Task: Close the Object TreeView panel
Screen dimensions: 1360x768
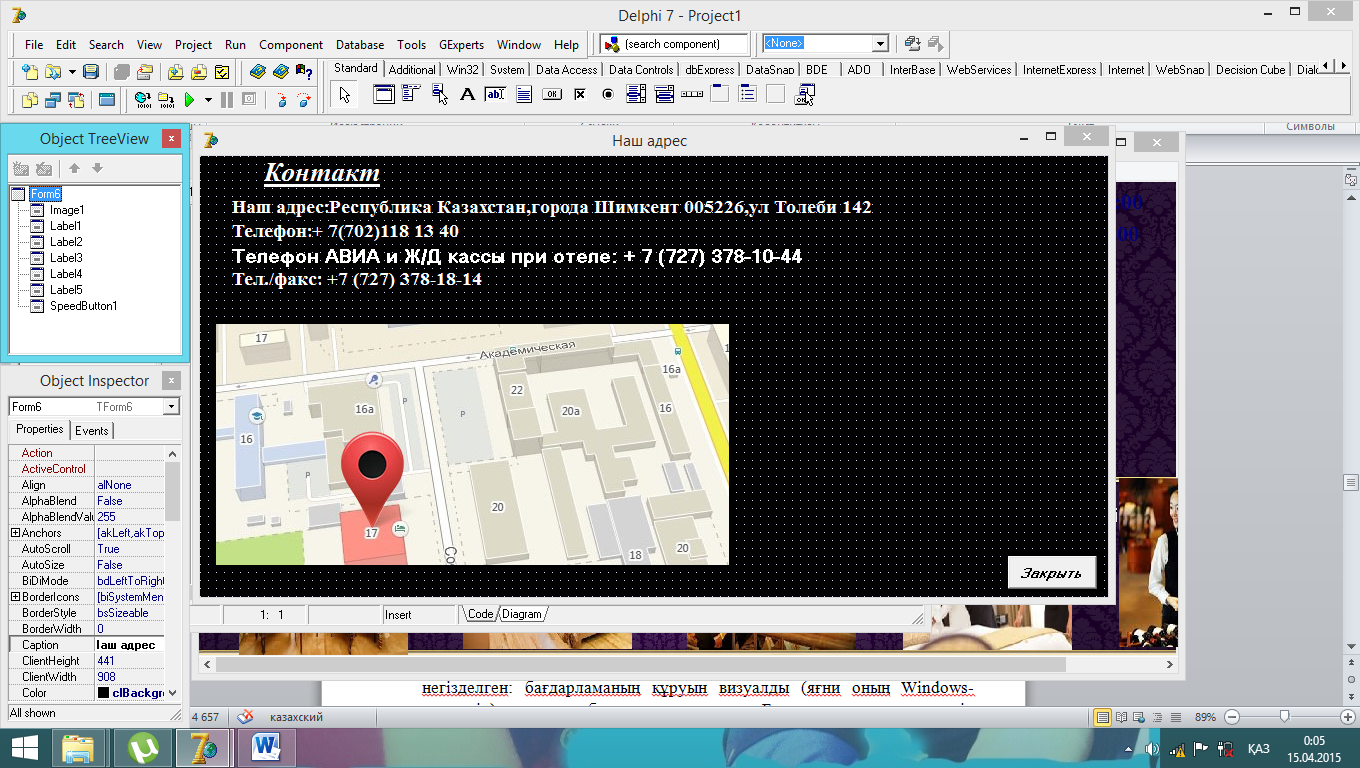Action: (x=172, y=139)
